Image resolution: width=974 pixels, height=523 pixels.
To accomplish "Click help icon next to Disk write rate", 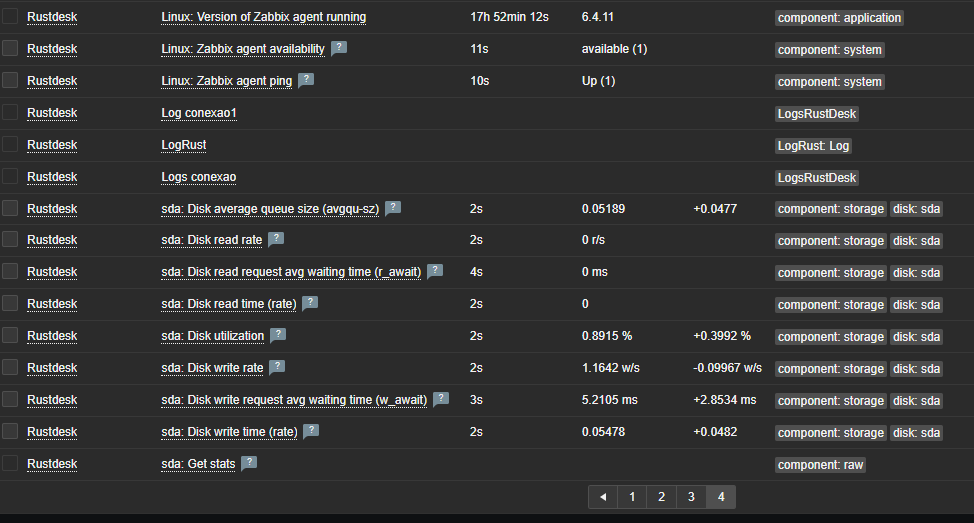I will coord(277,367).
